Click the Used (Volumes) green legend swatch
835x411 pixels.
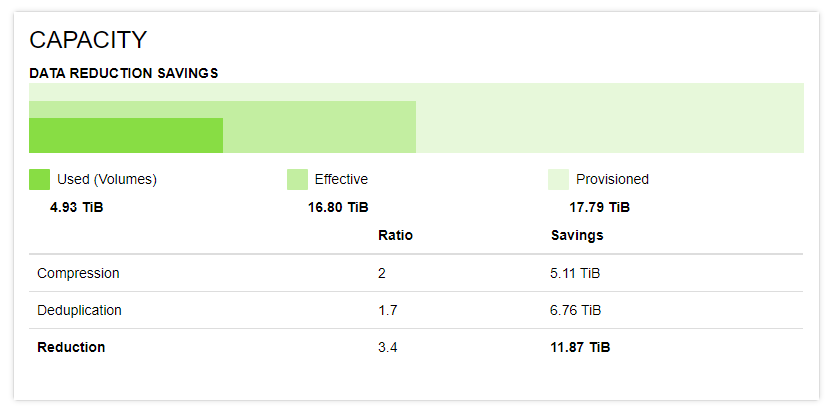[x=39, y=179]
